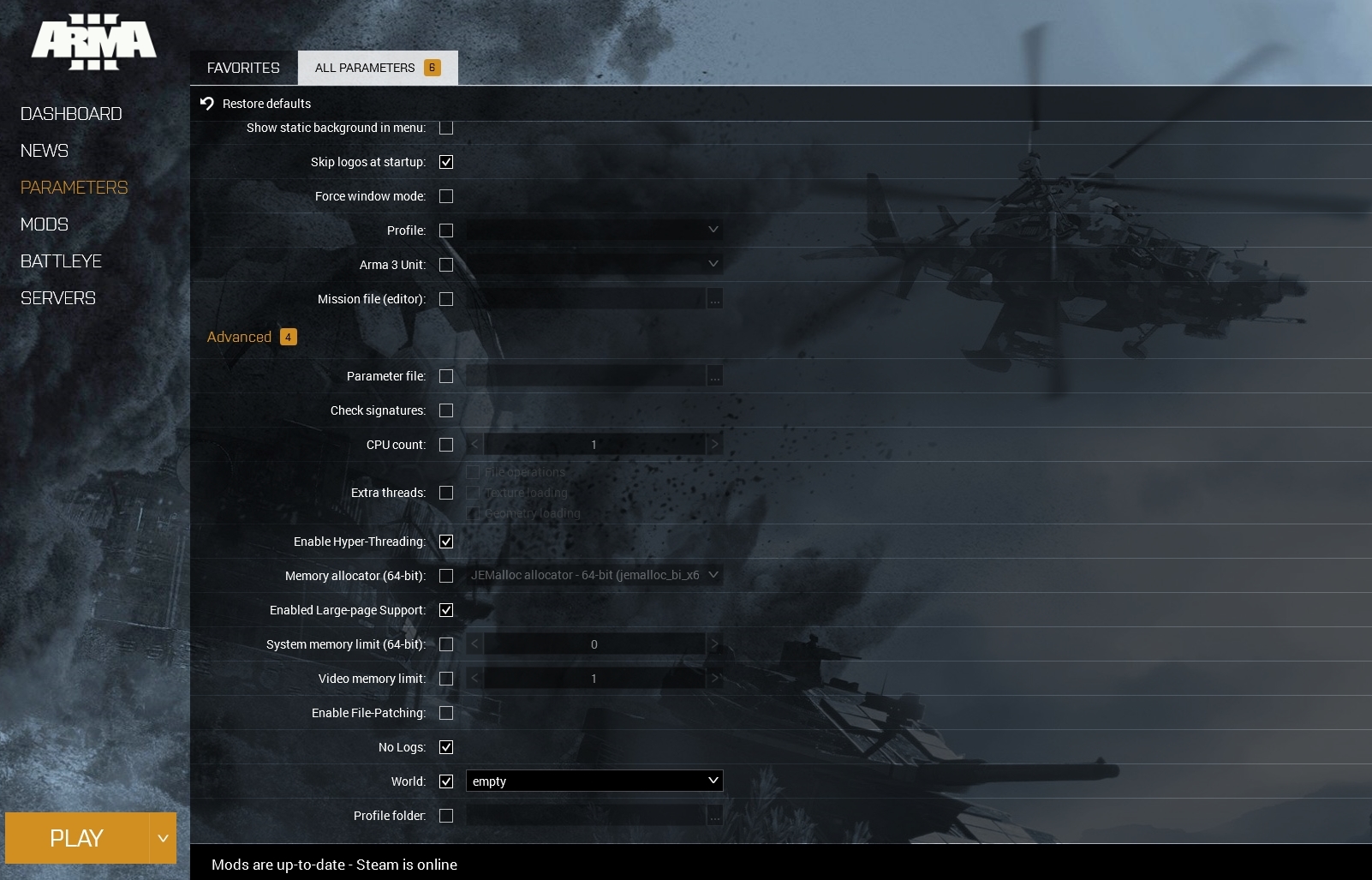Decrease the CPU count value
This screenshot has width=1372, height=880.
pyautogui.click(x=474, y=445)
